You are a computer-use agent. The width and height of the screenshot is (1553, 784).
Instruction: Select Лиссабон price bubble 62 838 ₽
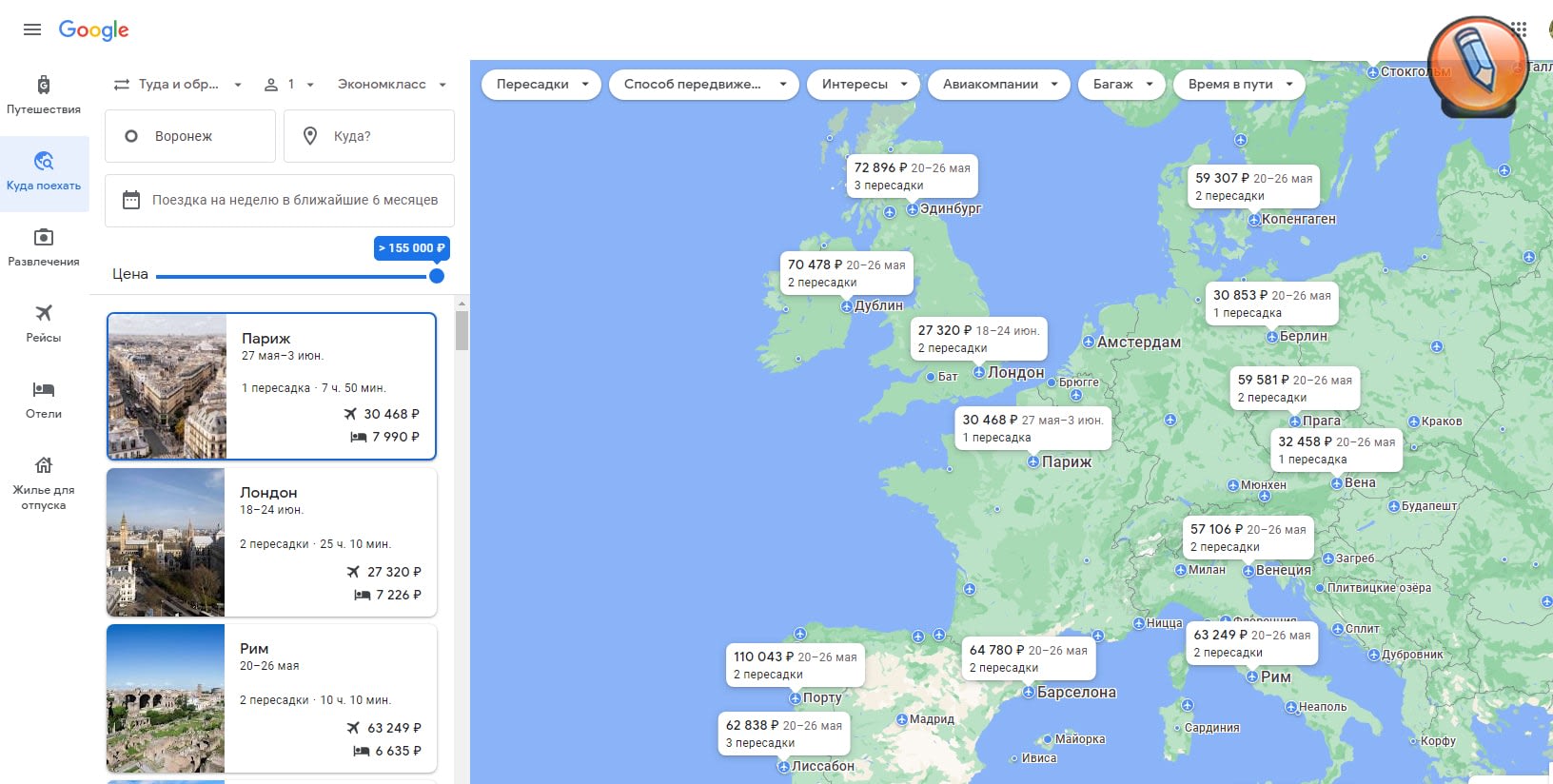pos(784,734)
